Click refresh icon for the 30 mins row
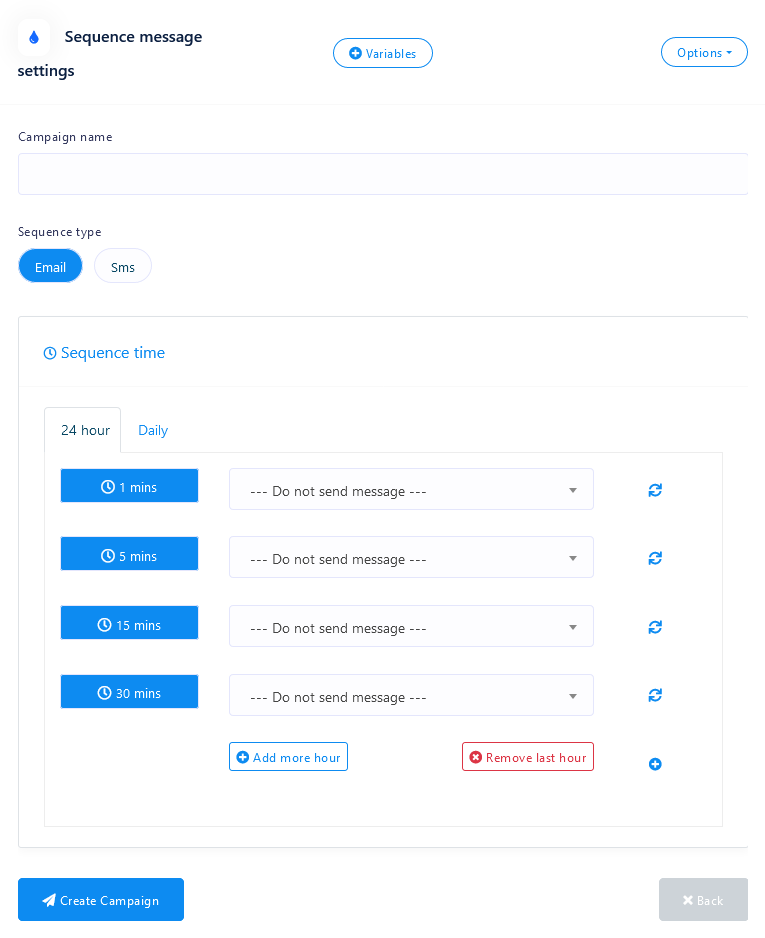Screen dimensions: 765x938 click(x=655, y=695)
